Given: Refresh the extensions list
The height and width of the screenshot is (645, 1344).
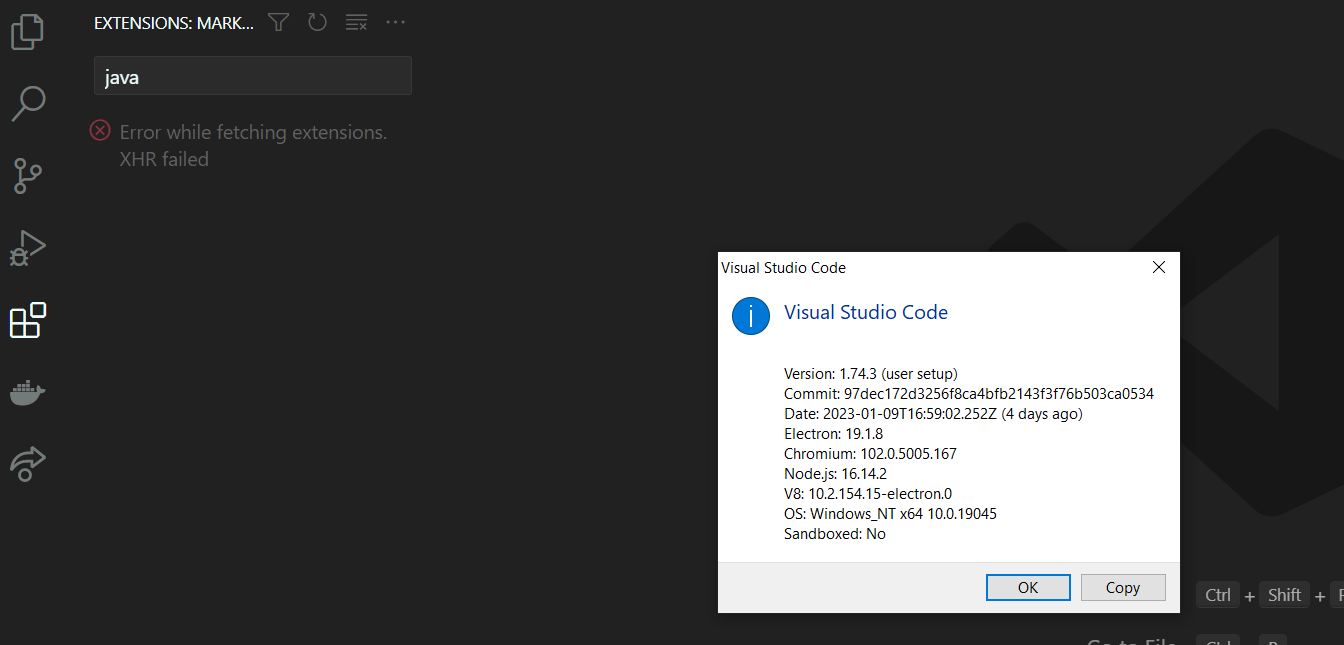Looking at the screenshot, I should [x=317, y=22].
